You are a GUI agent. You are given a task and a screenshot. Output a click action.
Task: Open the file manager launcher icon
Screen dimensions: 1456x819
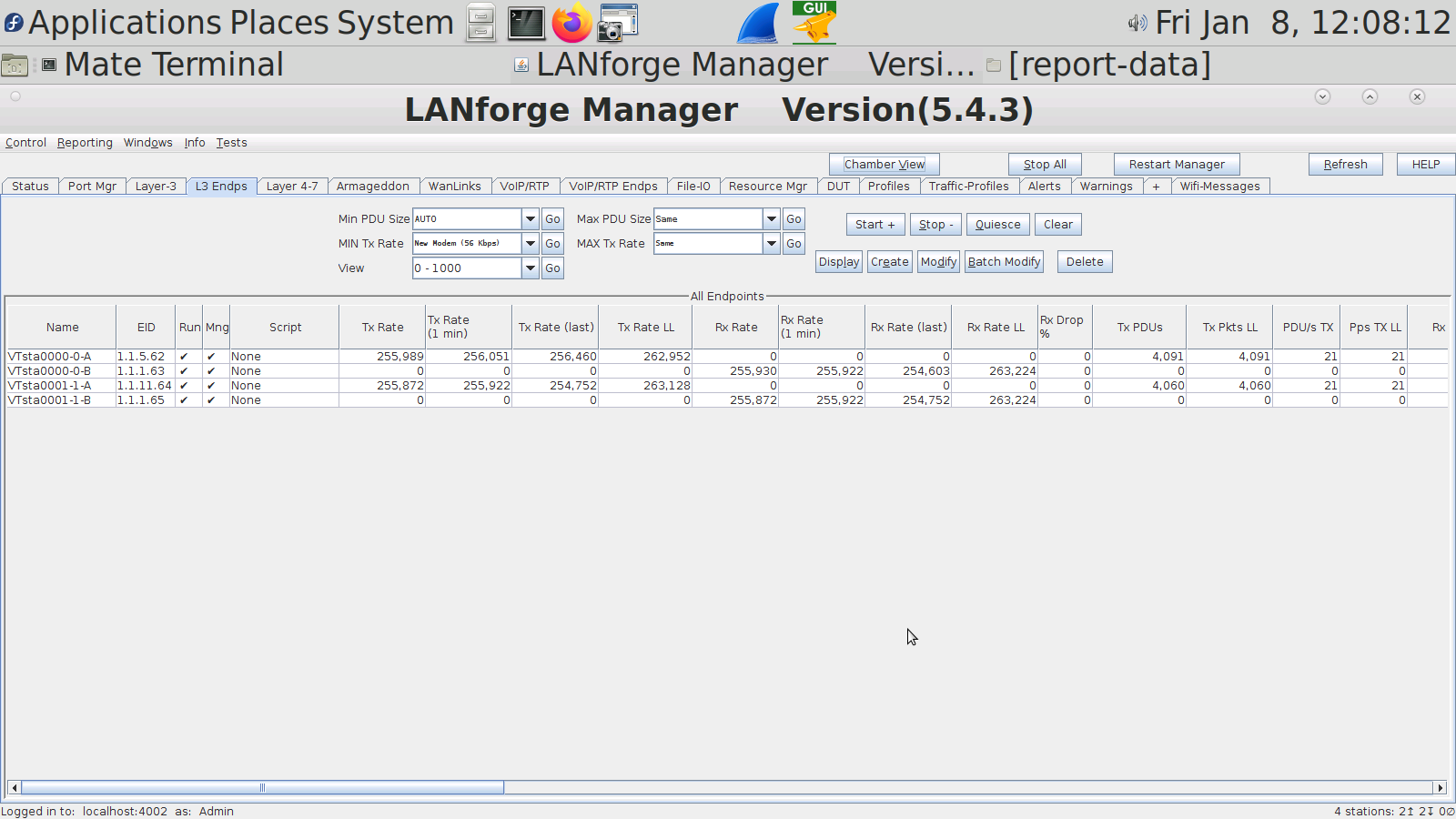(x=480, y=23)
